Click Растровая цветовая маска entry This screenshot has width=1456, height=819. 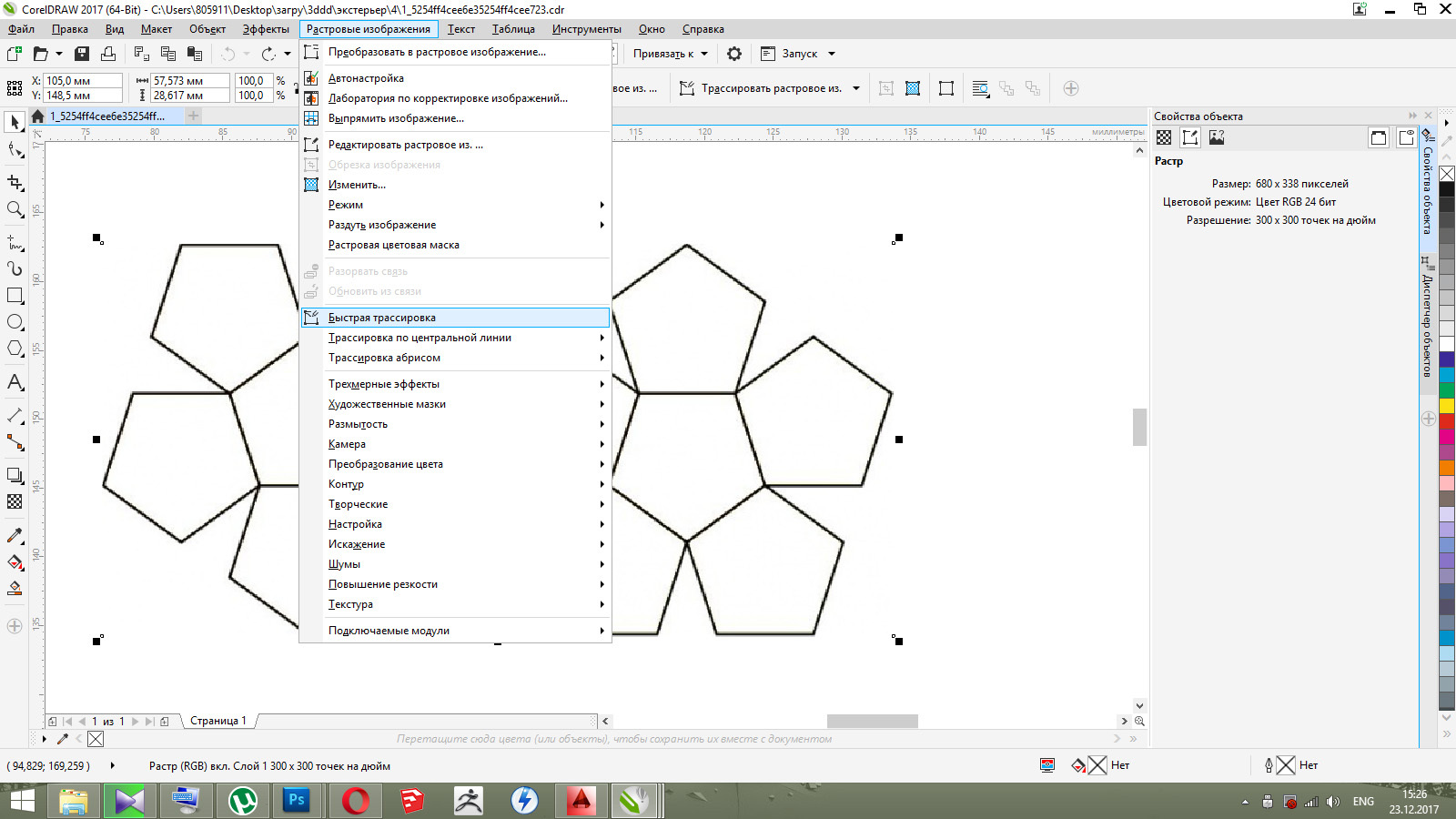click(455, 245)
